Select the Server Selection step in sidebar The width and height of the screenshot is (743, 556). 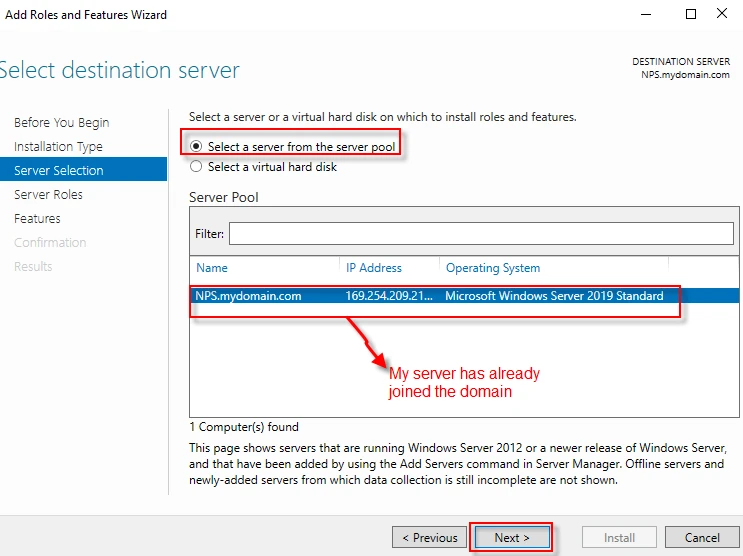point(59,170)
